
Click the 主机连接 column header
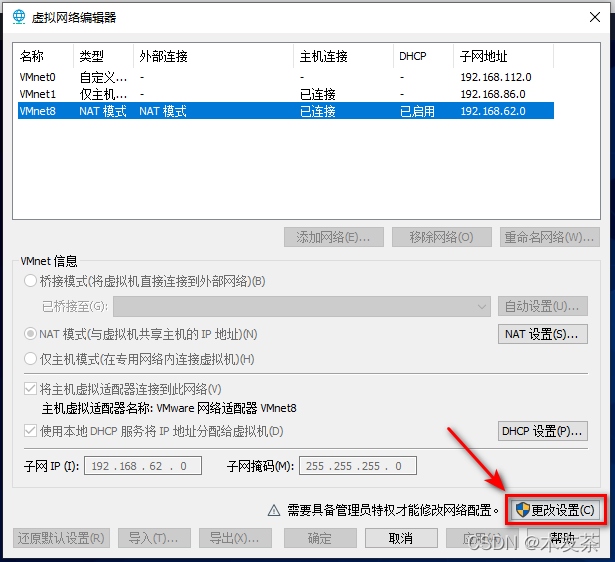pos(343,56)
